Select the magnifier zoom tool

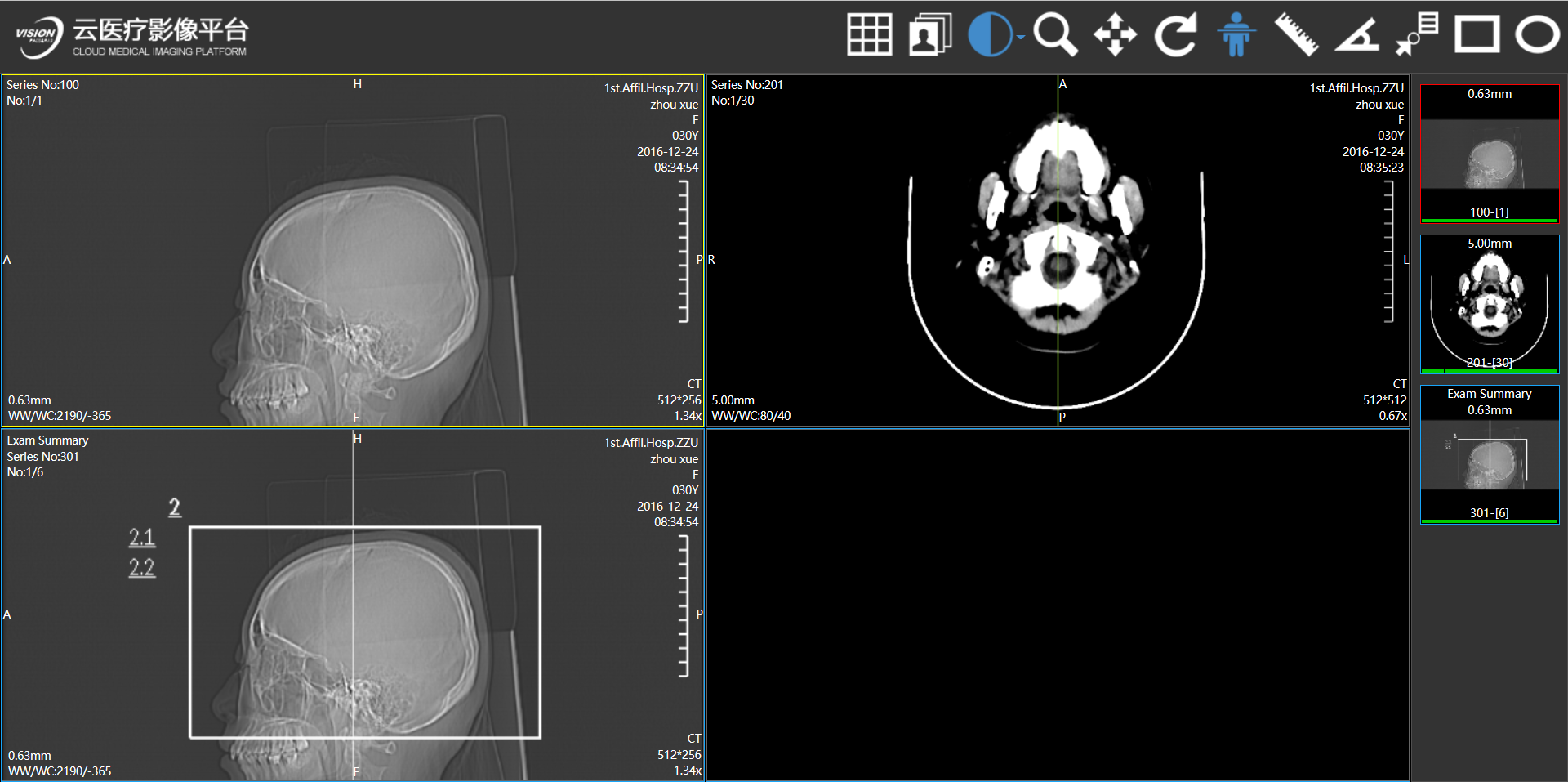click(x=1055, y=35)
